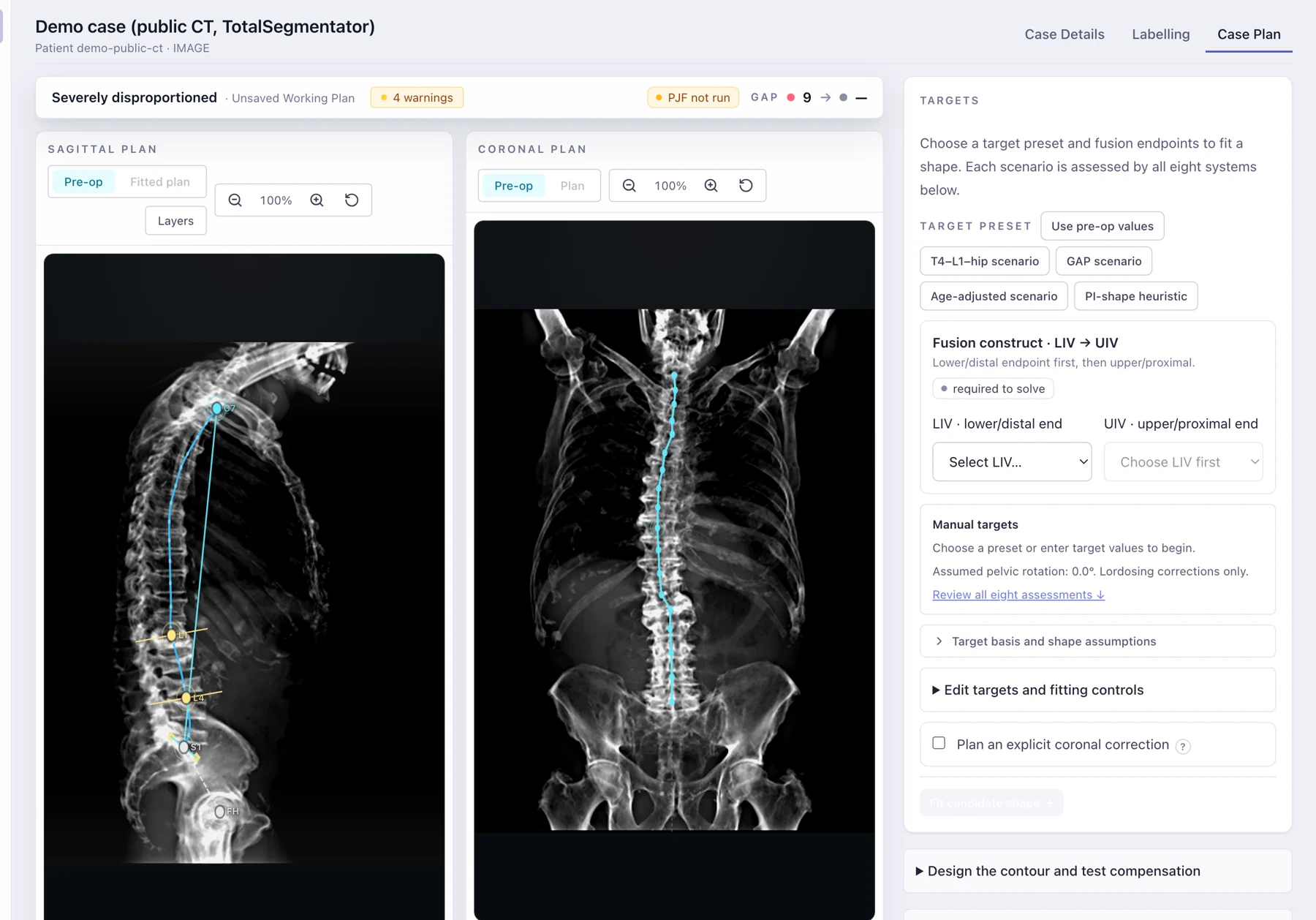Viewport: 1316px width, 920px height.
Task: Expand Edit targets and fitting controls
Action: point(1097,690)
